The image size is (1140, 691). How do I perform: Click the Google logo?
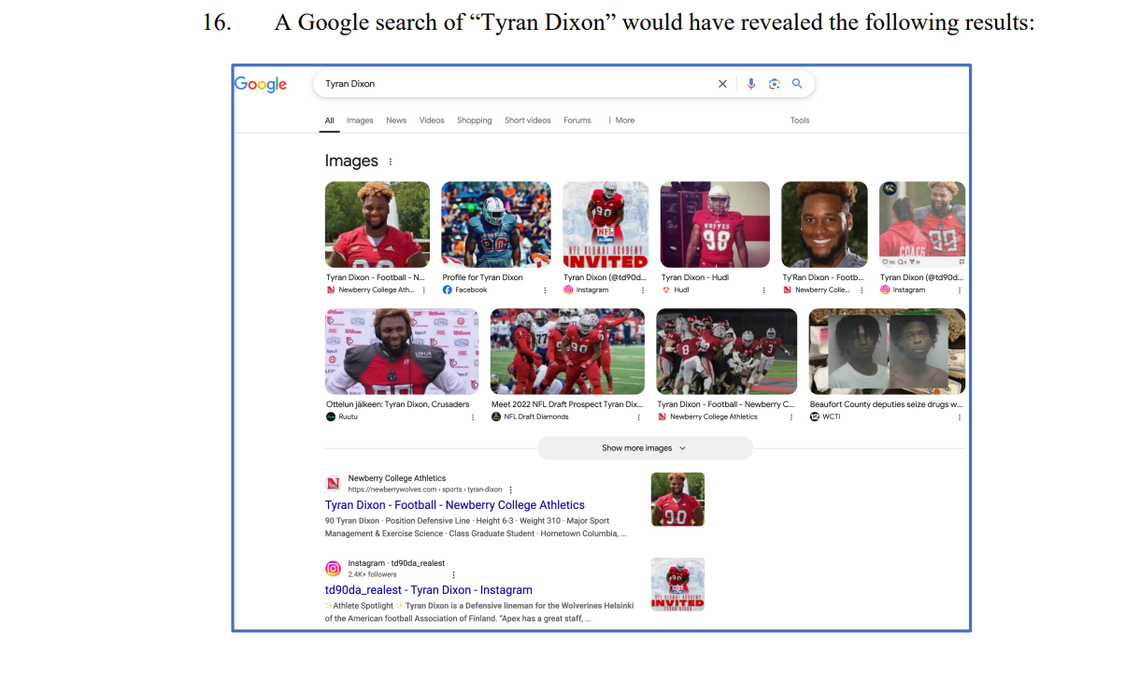(x=260, y=84)
